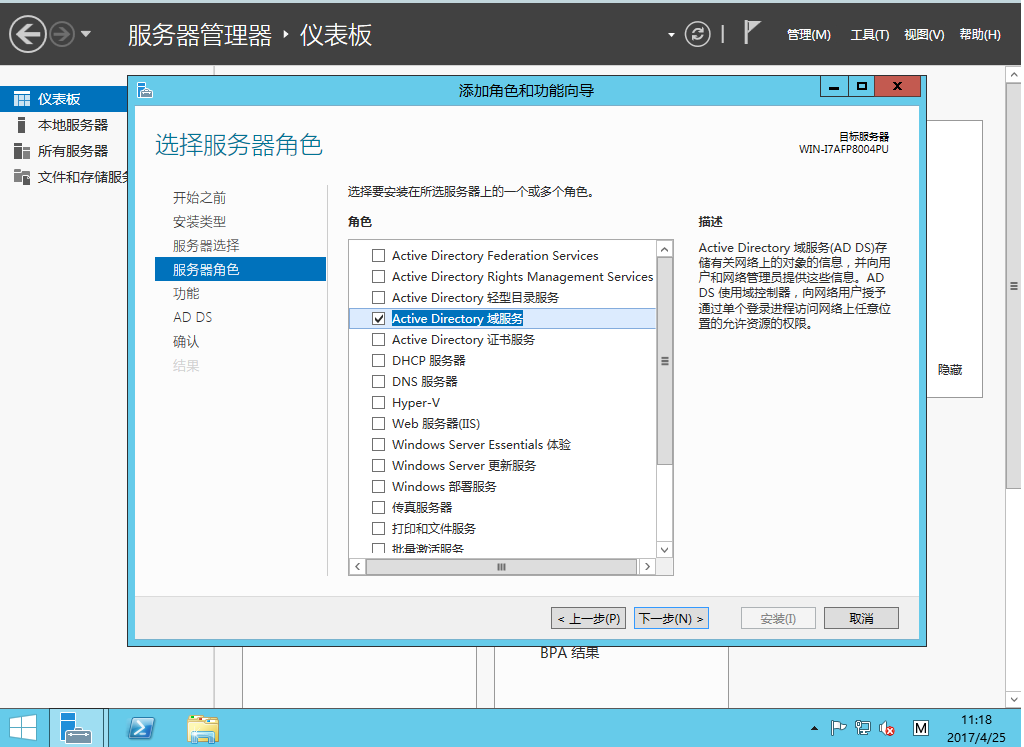Select the 服务器角色 wizard step
This screenshot has width=1024, height=747.
click(x=240, y=269)
